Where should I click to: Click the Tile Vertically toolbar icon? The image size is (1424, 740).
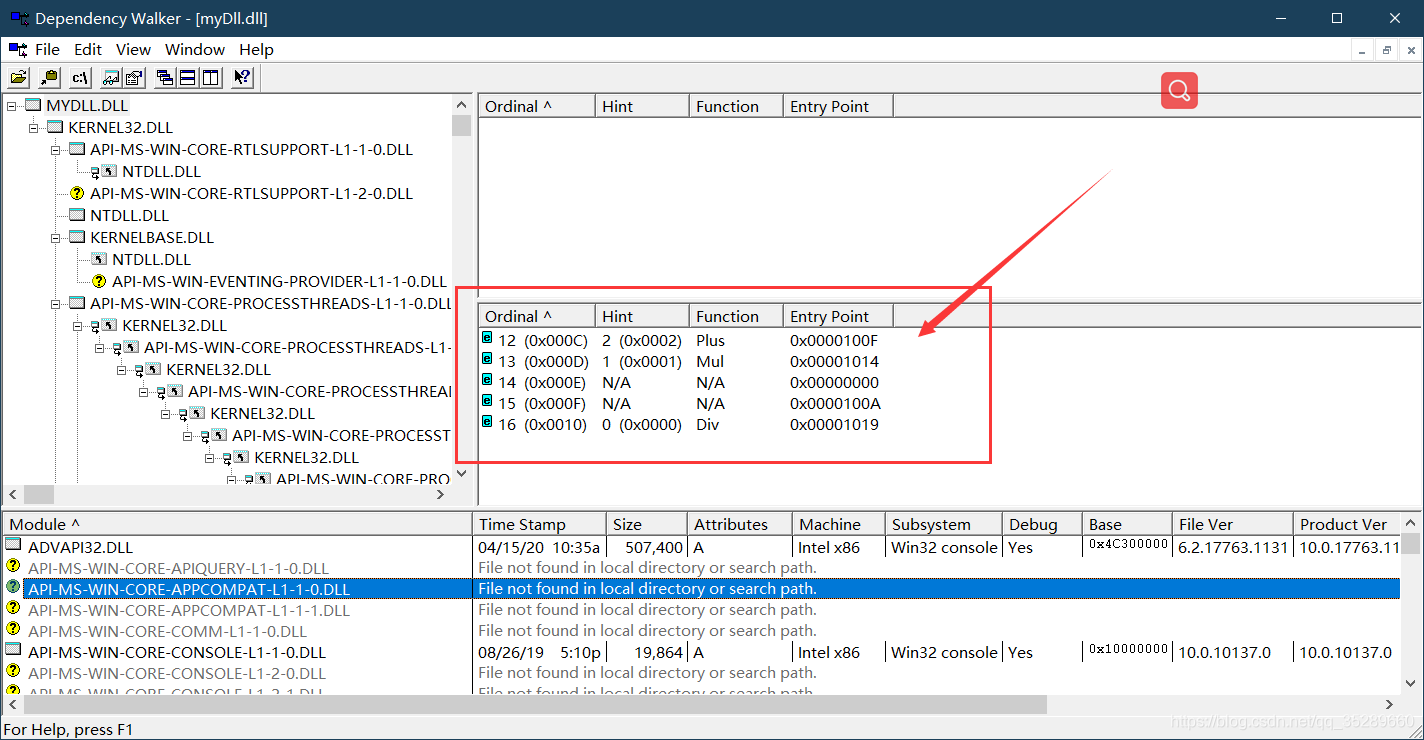pos(210,77)
